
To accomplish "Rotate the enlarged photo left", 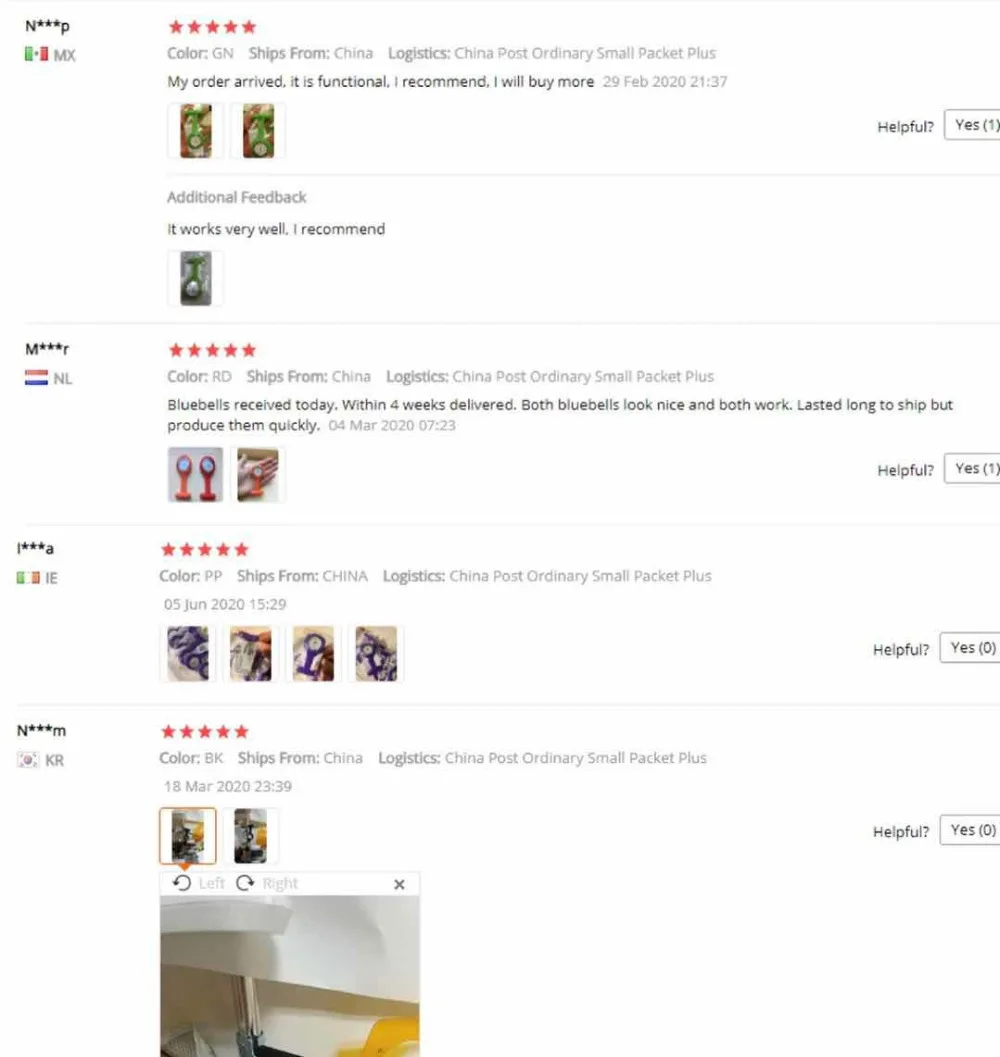I will 198,883.
